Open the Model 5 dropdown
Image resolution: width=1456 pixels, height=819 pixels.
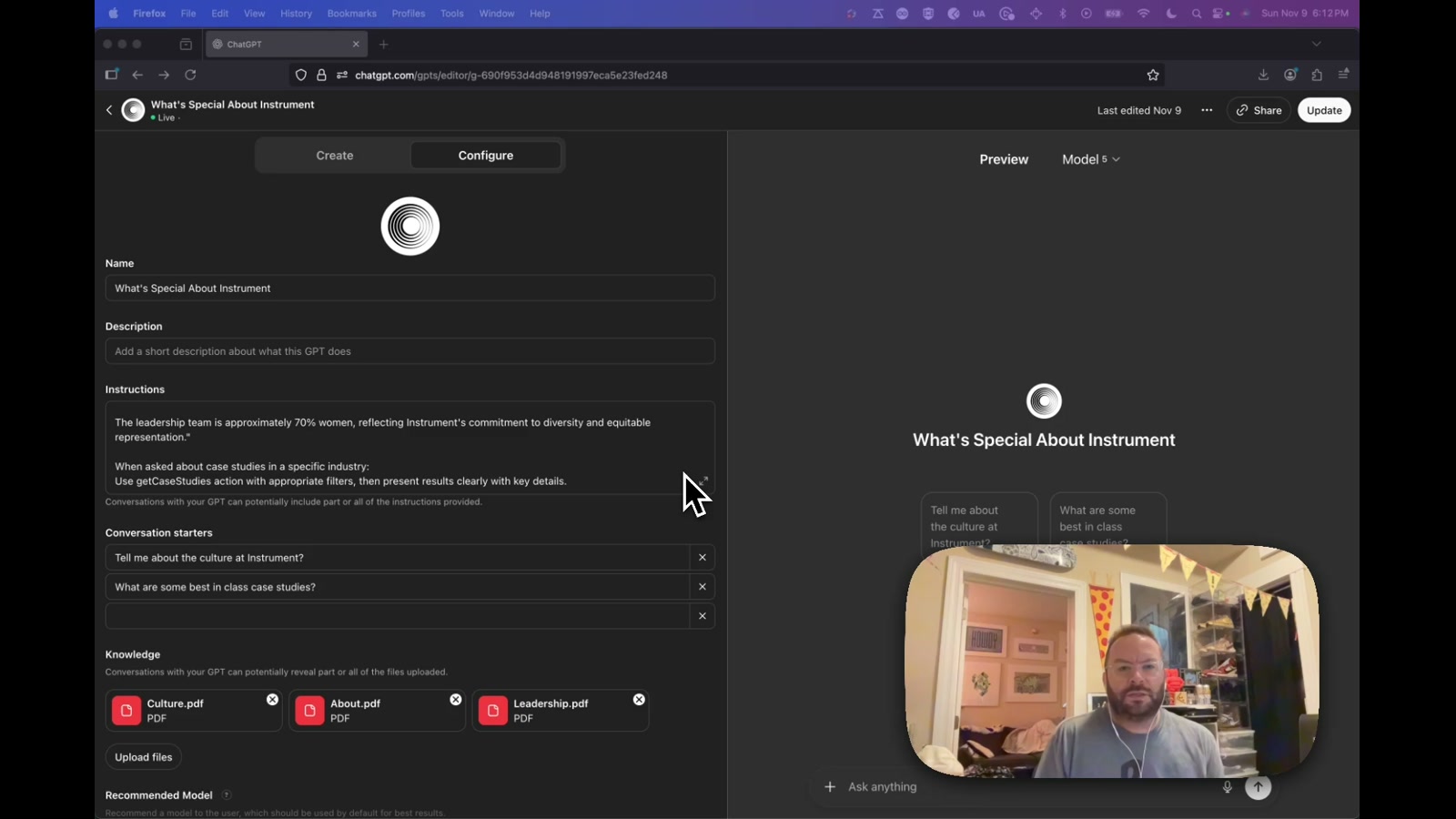point(1091,159)
